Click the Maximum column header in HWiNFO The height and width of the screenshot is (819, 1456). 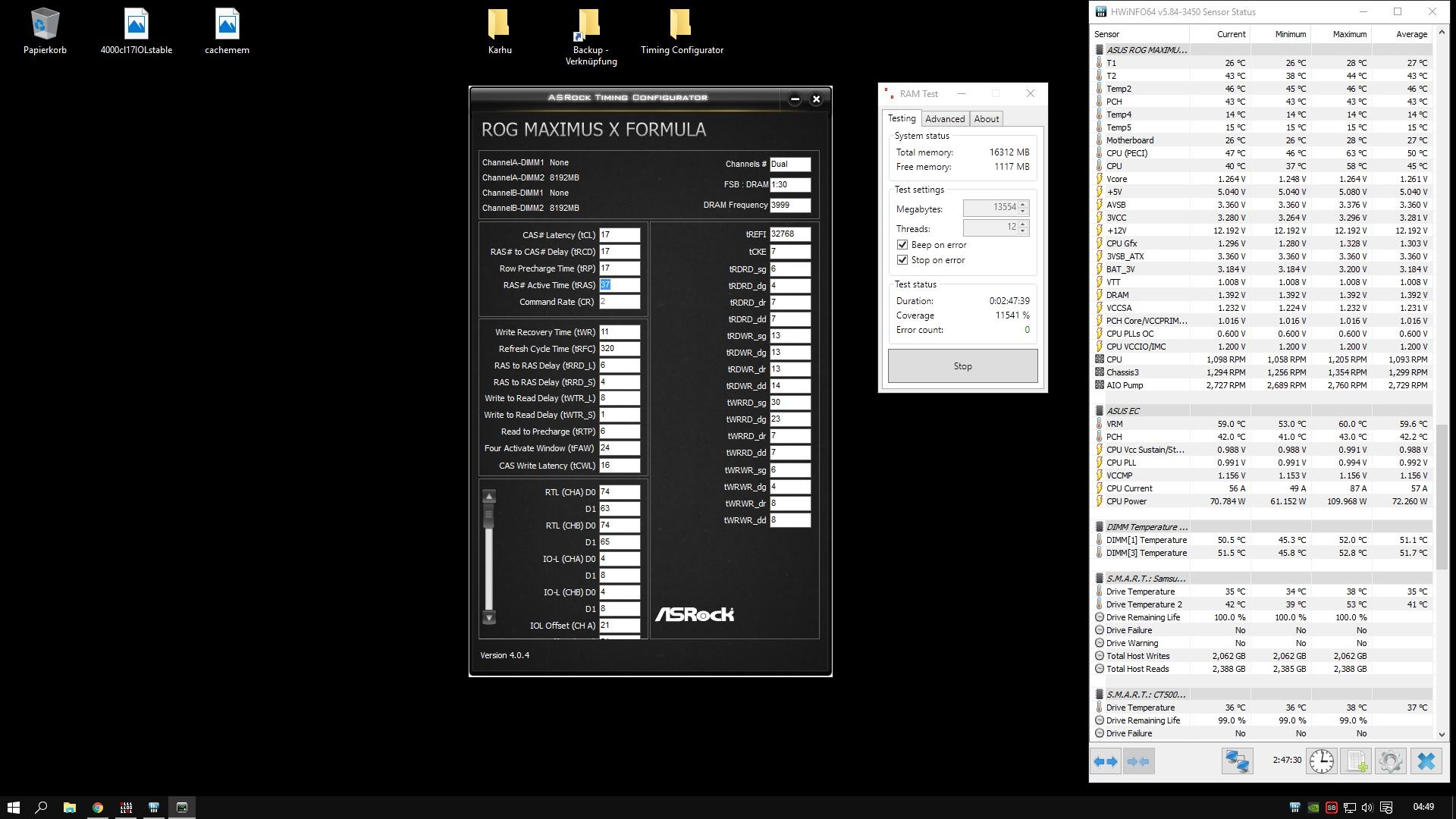point(1340,34)
